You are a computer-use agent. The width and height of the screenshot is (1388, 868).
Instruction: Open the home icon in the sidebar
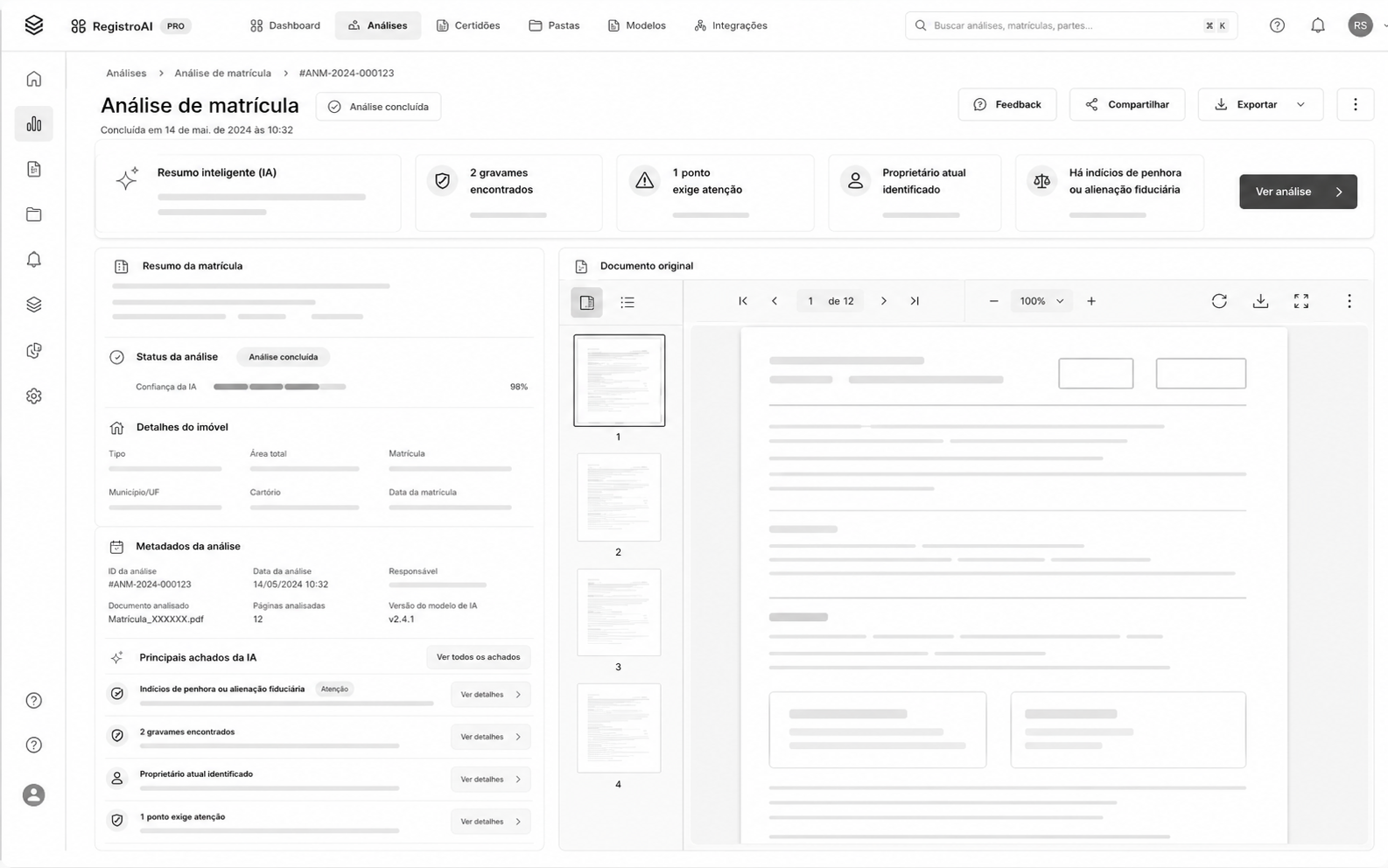pyautogui.click(x=33, y=79)
